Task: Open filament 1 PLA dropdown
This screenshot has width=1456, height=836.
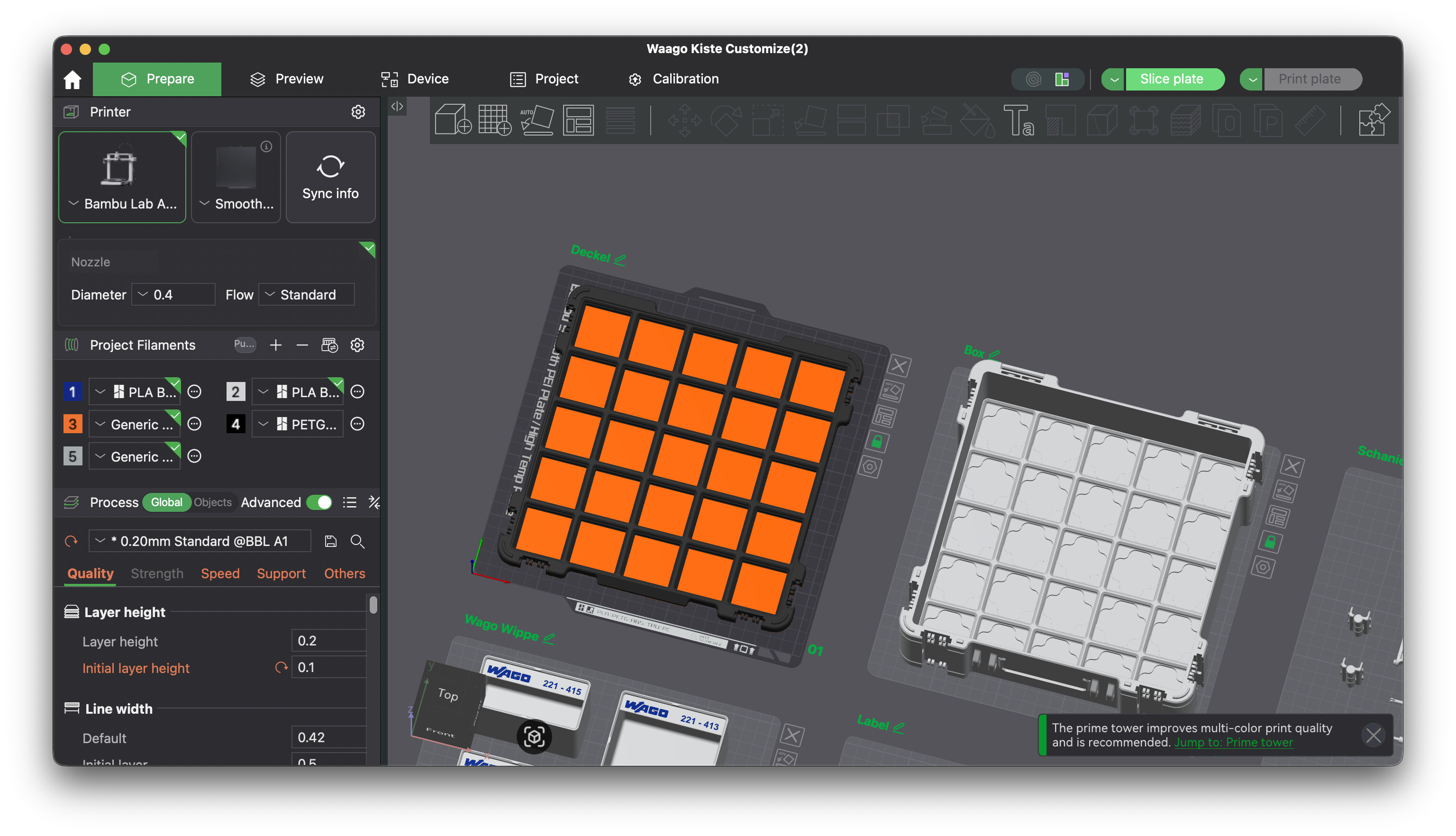Action: [x=136, y=392]
